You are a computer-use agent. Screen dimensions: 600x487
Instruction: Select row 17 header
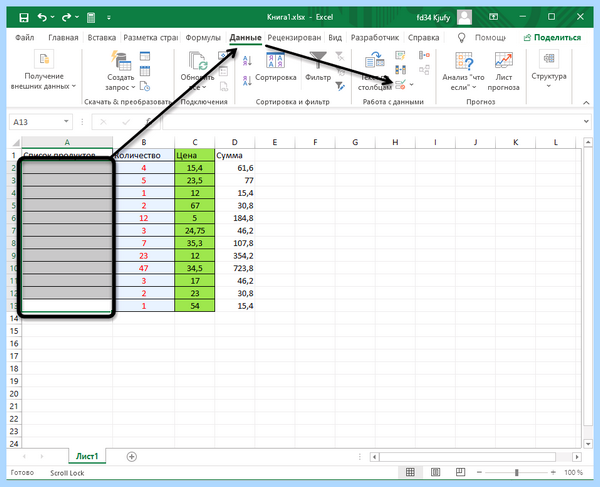point(14,356)
